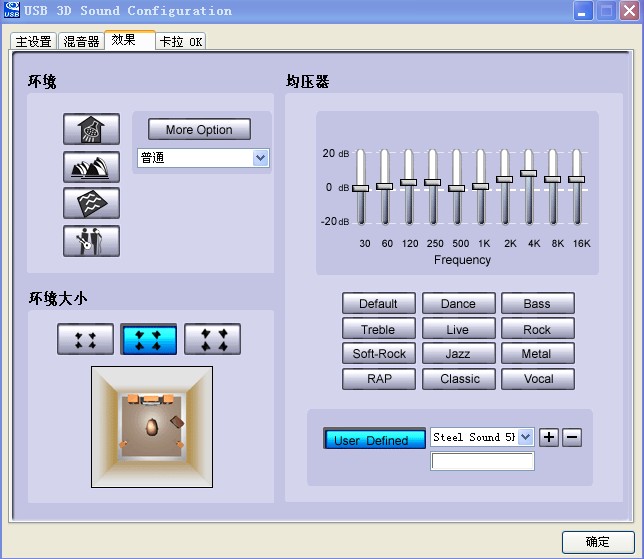The height and width of the screenshot is (559, 644).
Task: Apply the Jazz equalizer preset
Action: pos(459,354)
